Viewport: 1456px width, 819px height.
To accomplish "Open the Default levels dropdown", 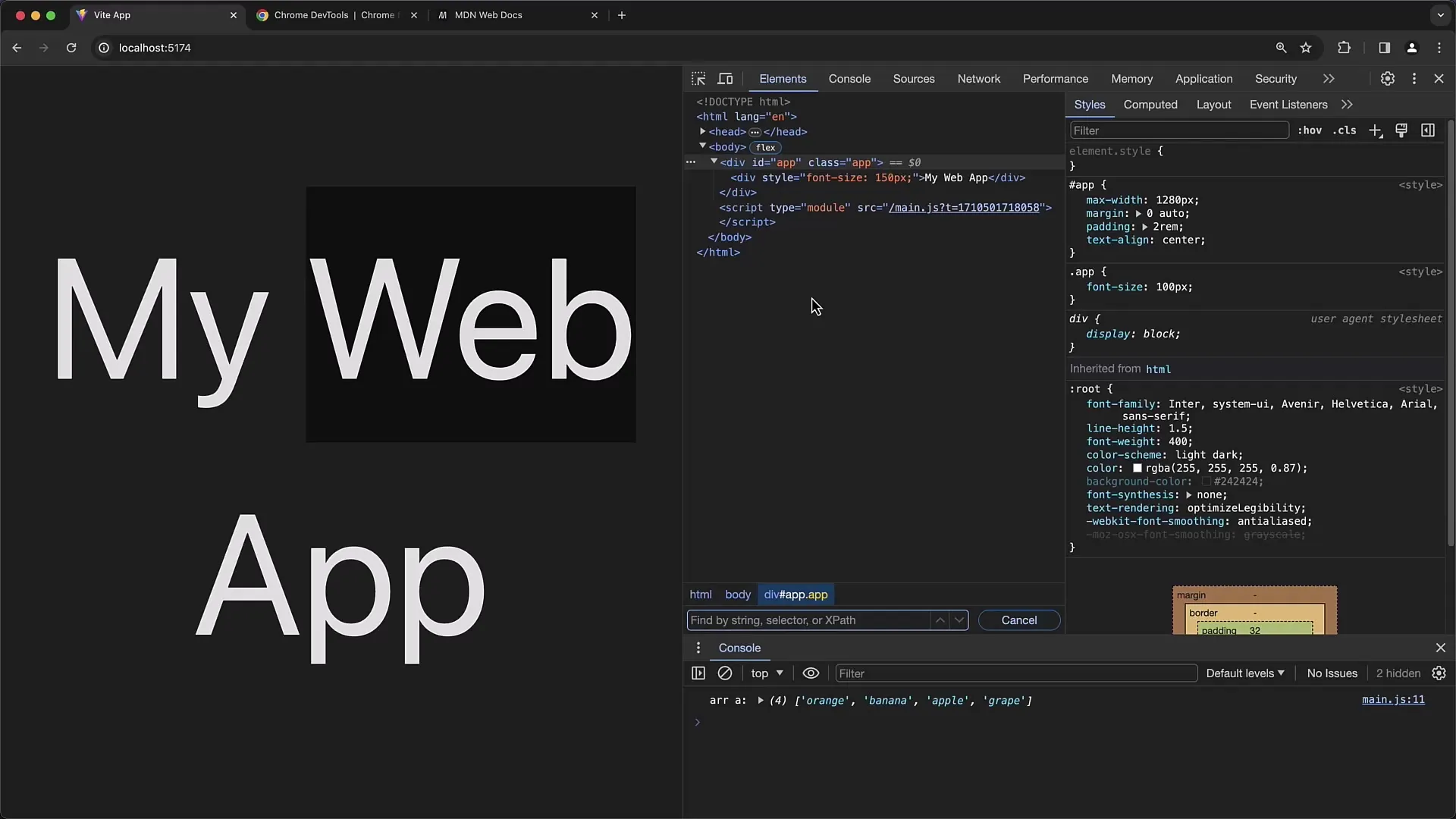I will point(1245,673).
